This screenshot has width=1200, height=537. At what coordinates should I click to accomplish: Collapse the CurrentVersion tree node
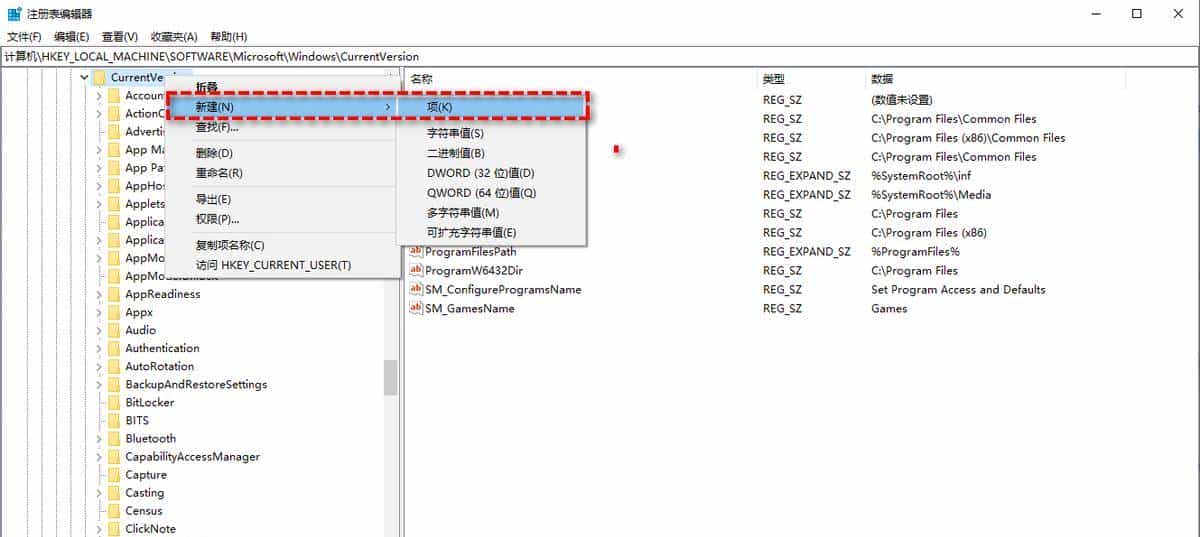pos(84,78)
